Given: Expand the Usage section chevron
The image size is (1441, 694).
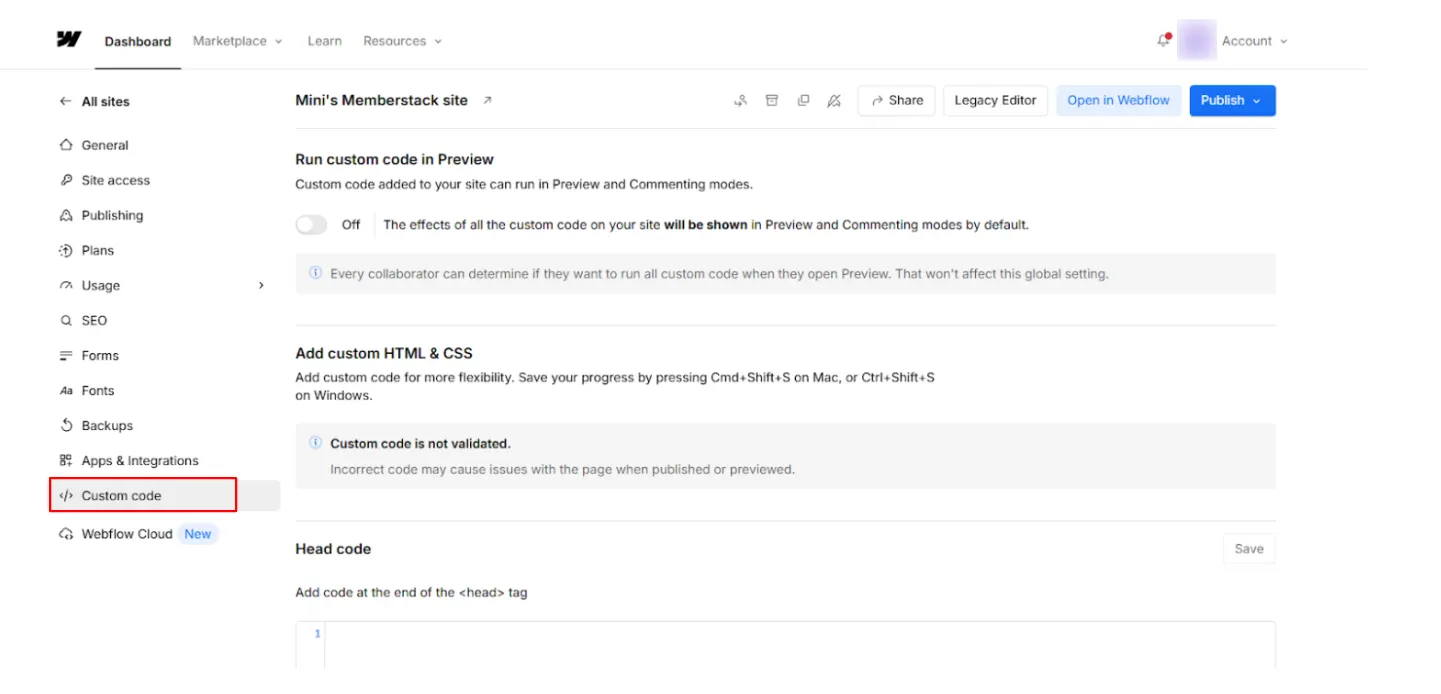Looking at the screenshot, I should pyautogui.click(x=261, y=285).
